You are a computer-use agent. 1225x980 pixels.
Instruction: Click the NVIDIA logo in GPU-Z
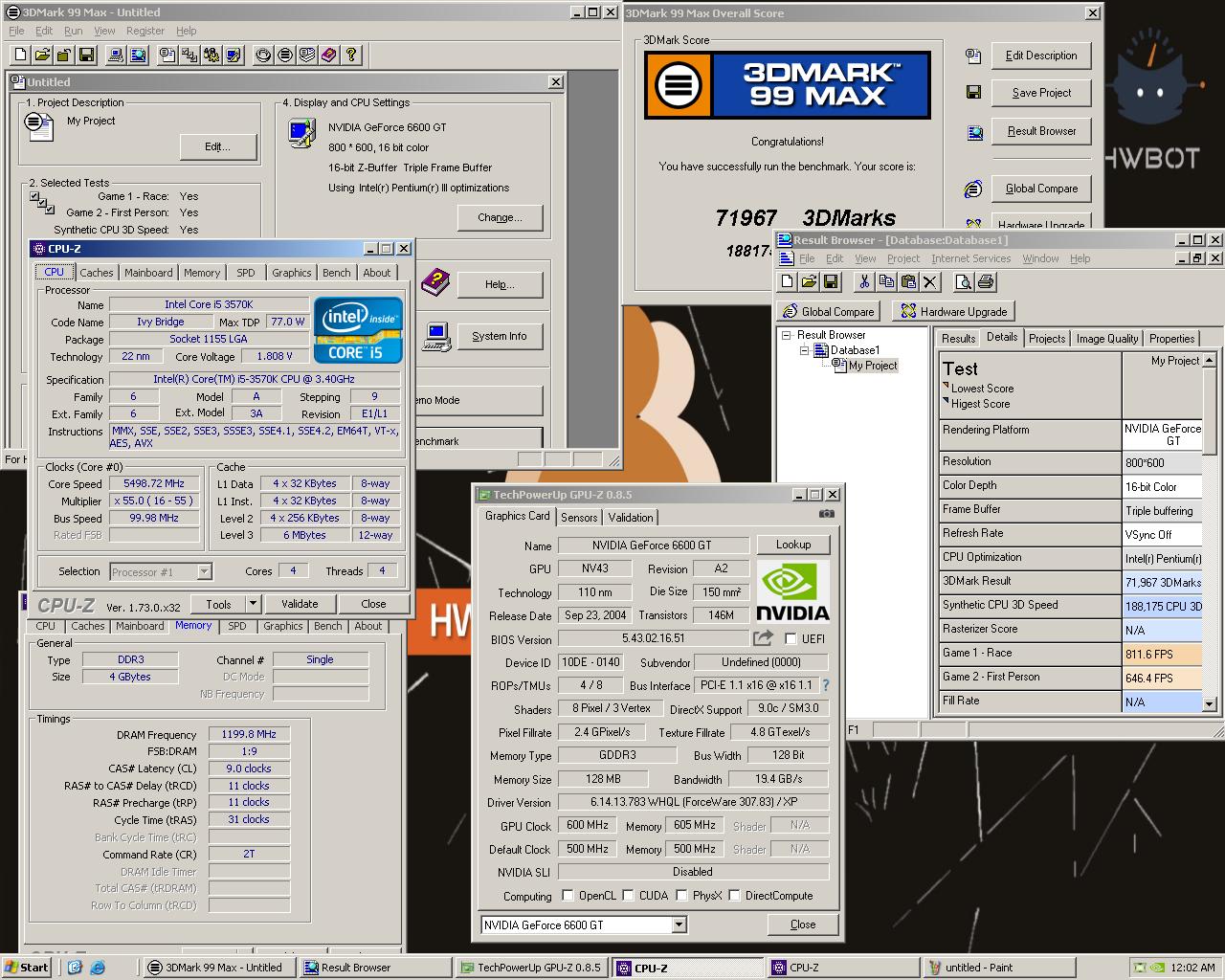point(792,591)
